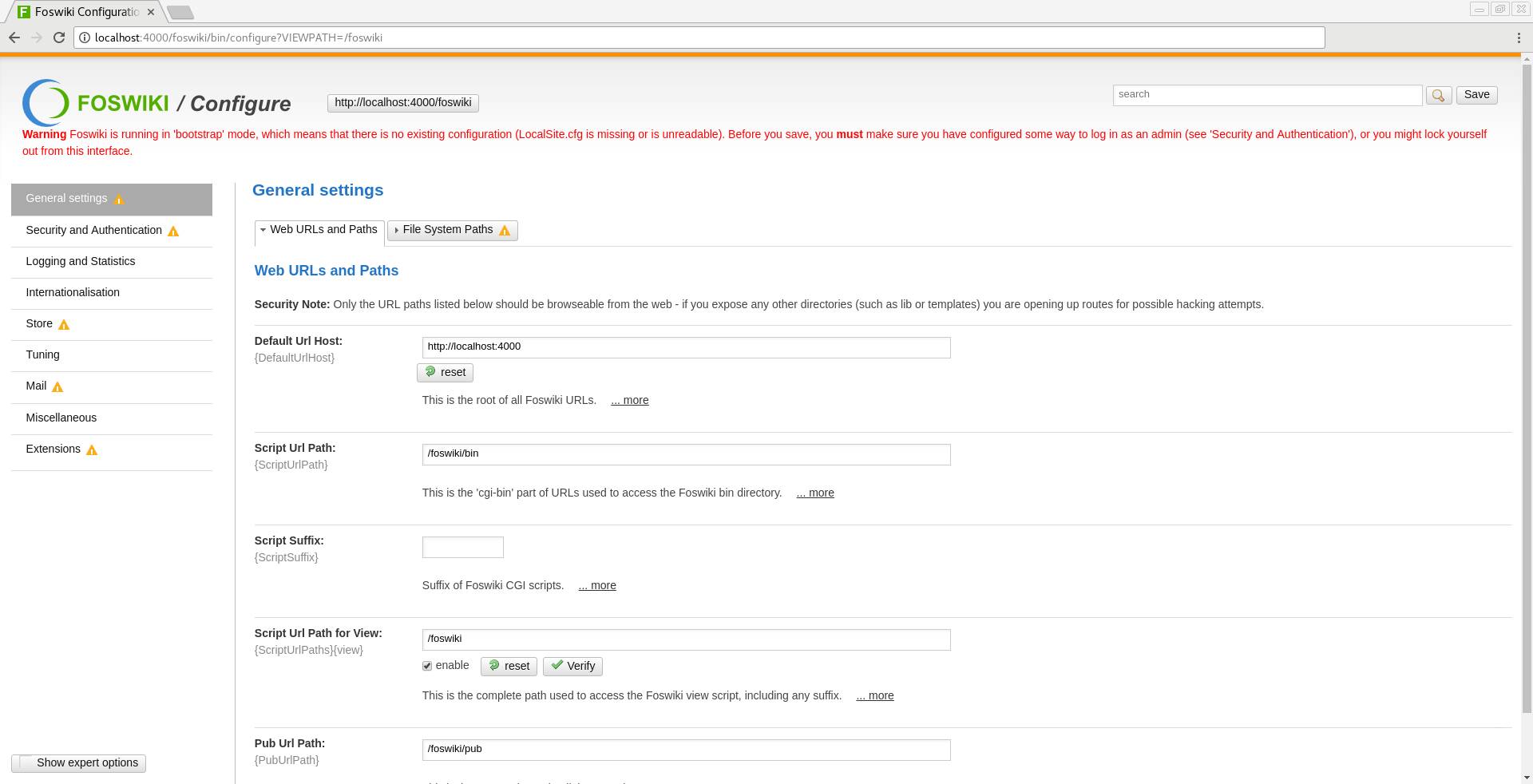Image resolution: width=1533 pixels, height=784 pixels.
Task: Expand more info for Default Url Host
Action: 630,400
